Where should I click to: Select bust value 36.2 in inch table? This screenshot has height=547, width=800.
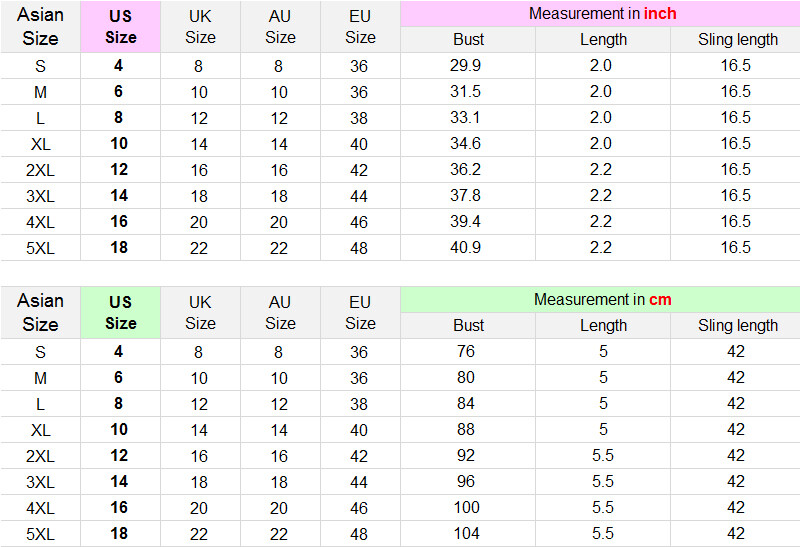point(465,169)
